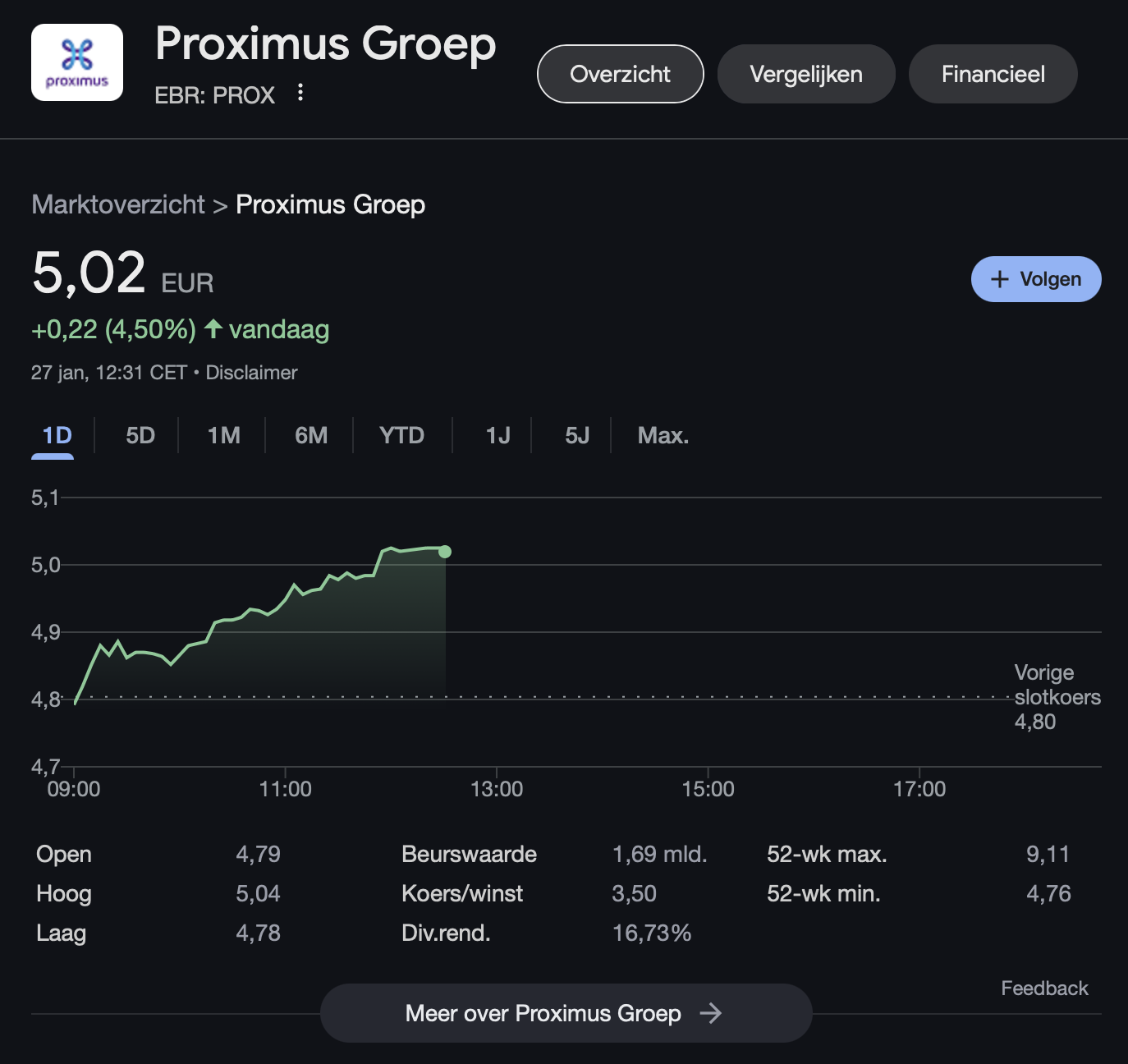Follow the stock with the Volgen button
1128x1064 pixels.
pos(1035,279)
